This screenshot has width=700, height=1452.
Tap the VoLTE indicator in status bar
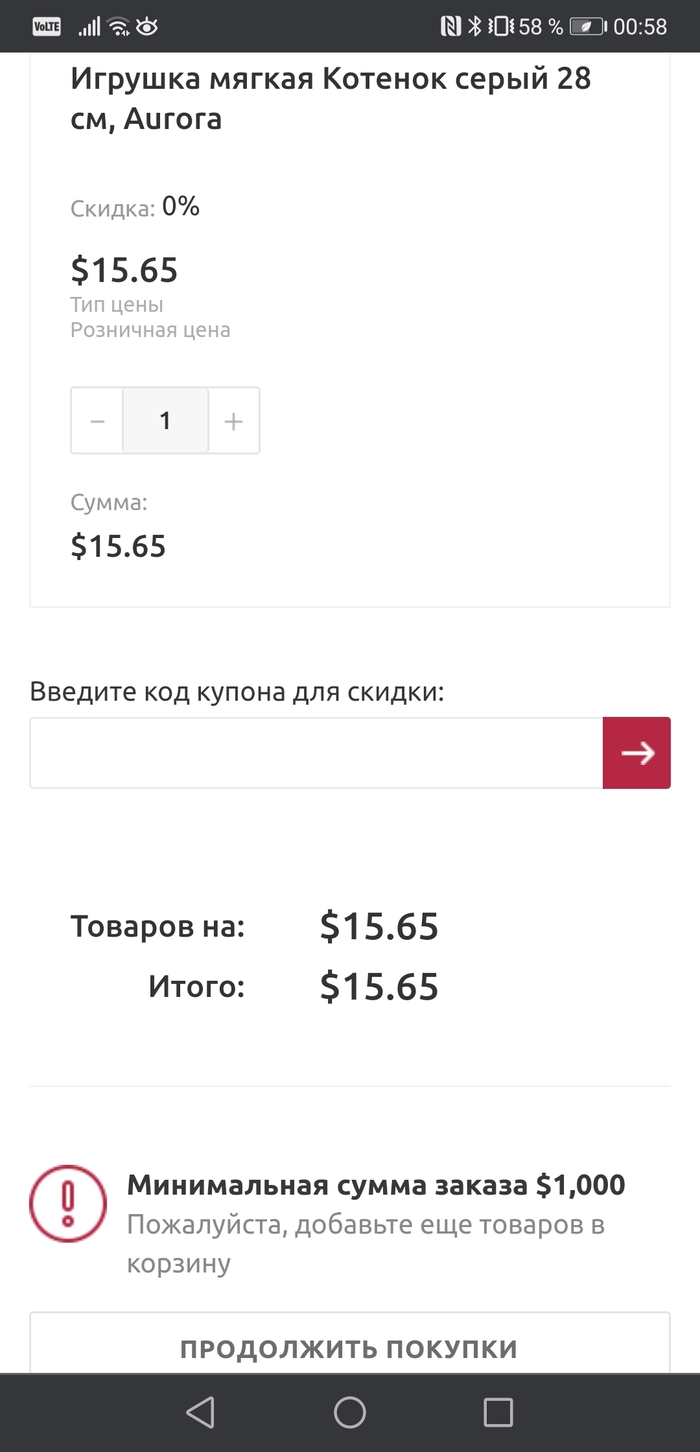pos(47,27)
